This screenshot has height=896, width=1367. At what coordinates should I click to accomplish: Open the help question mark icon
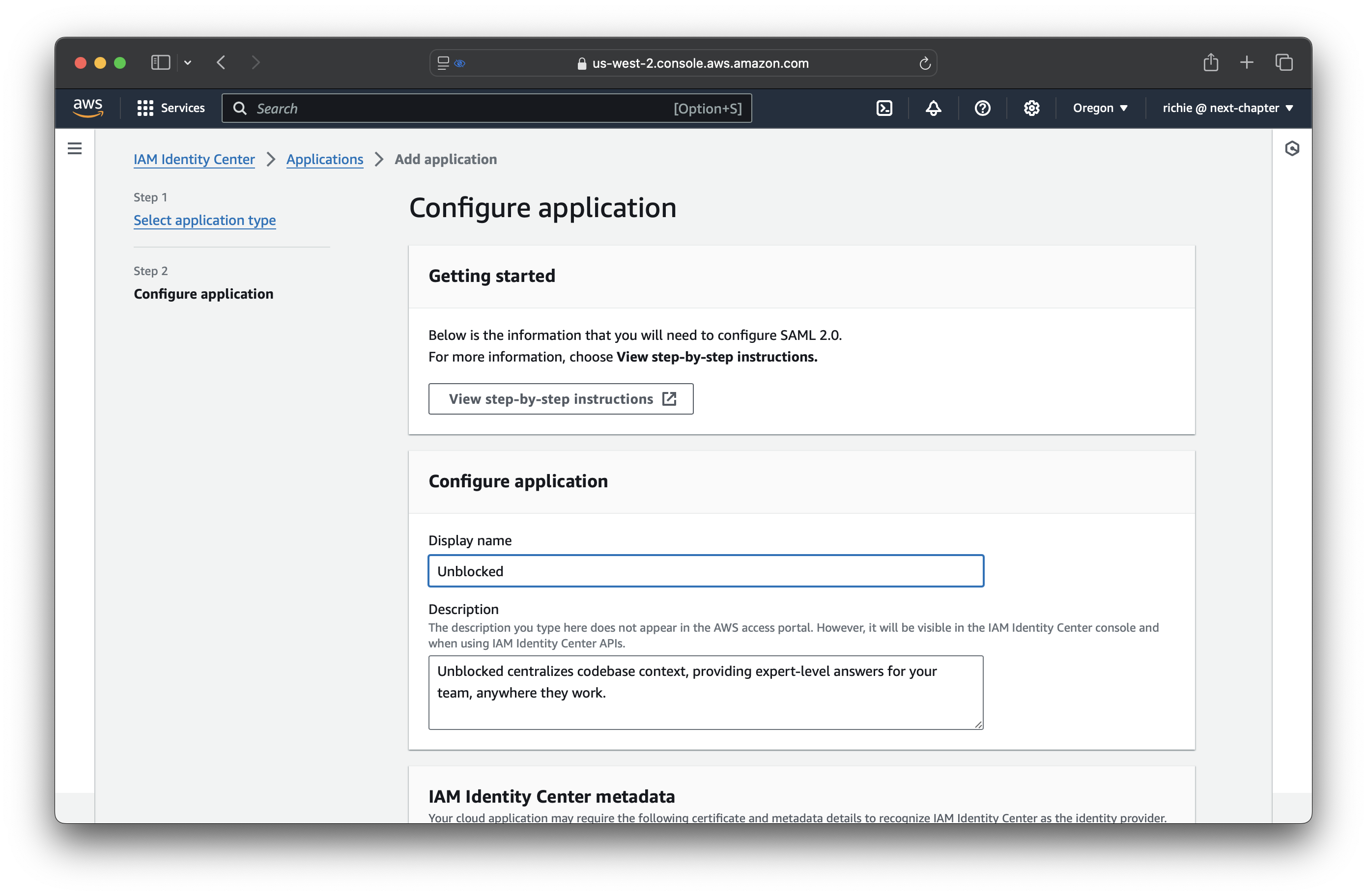coord(982,108)
